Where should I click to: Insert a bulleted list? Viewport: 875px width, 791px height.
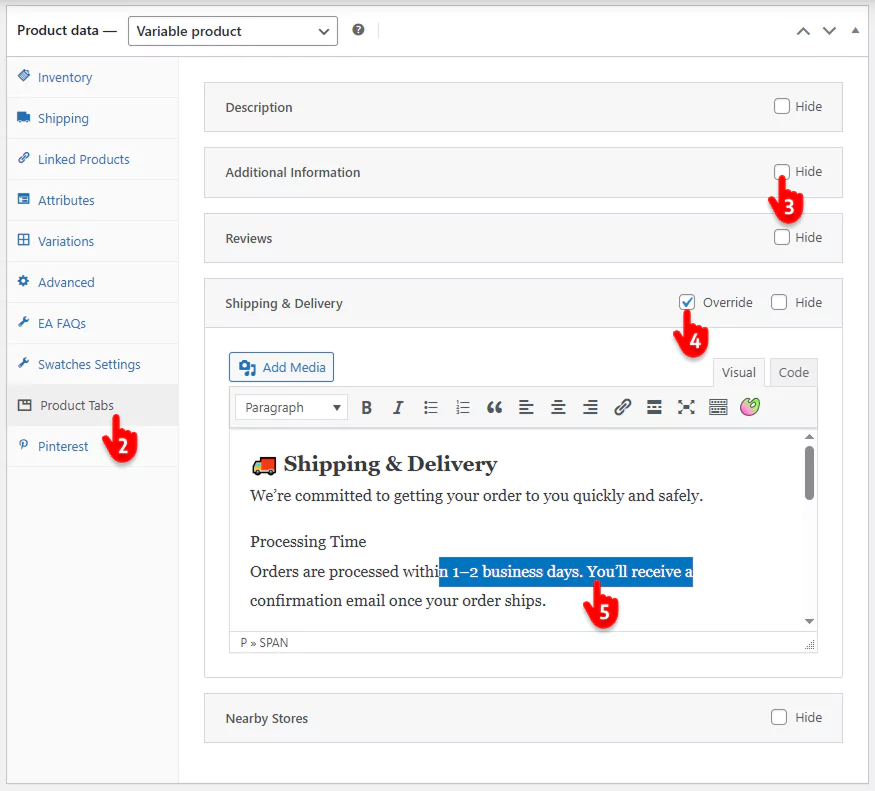click(430, 408)
